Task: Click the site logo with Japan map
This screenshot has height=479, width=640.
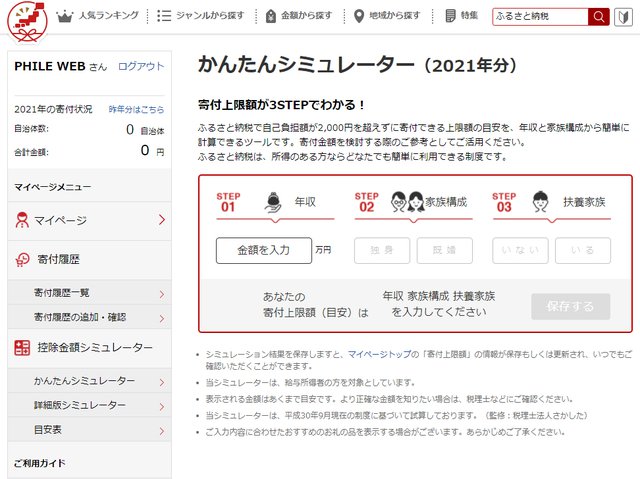Action: pos(27,22)
